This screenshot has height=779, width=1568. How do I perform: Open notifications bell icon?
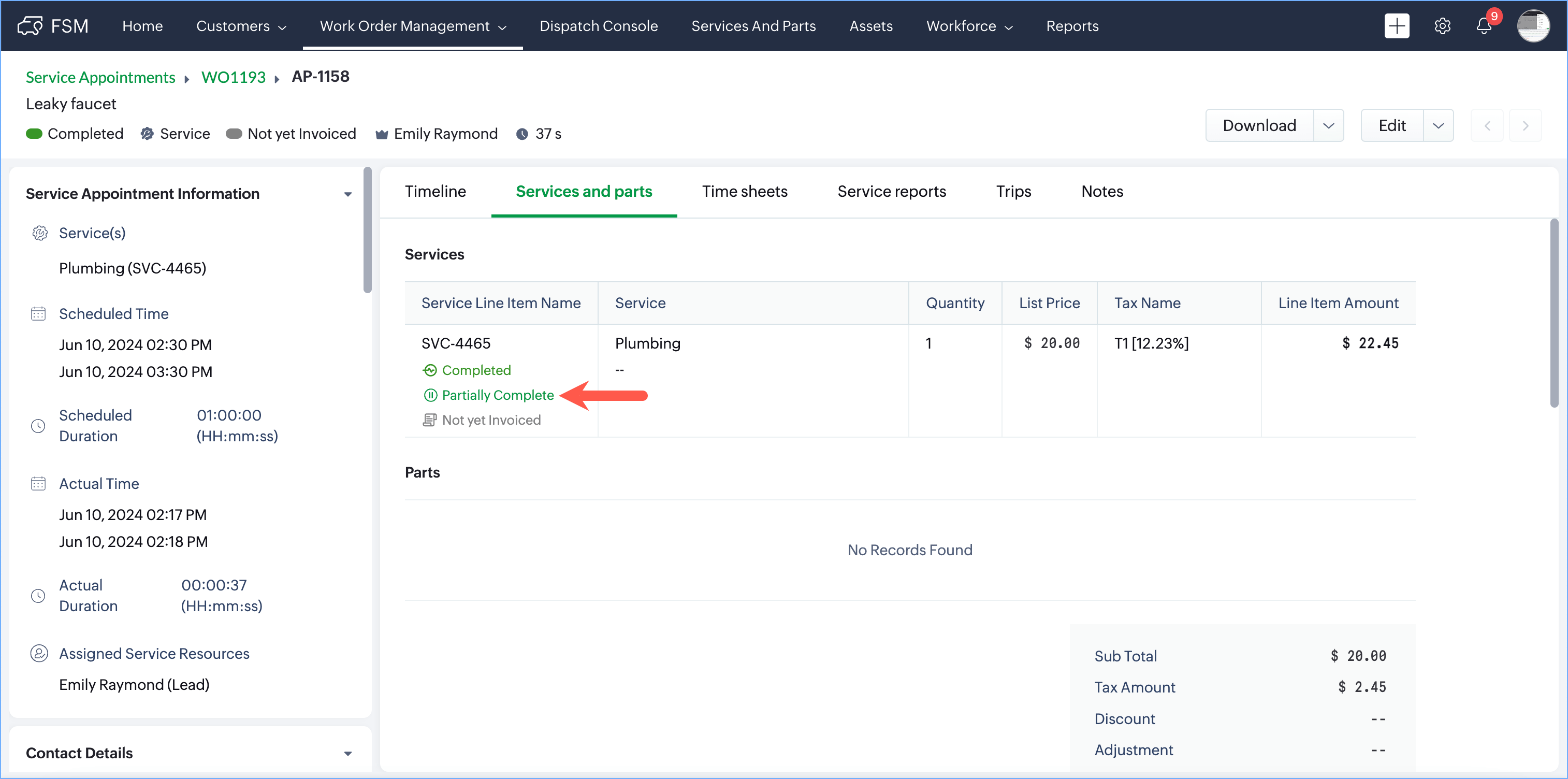(1484, 26)
